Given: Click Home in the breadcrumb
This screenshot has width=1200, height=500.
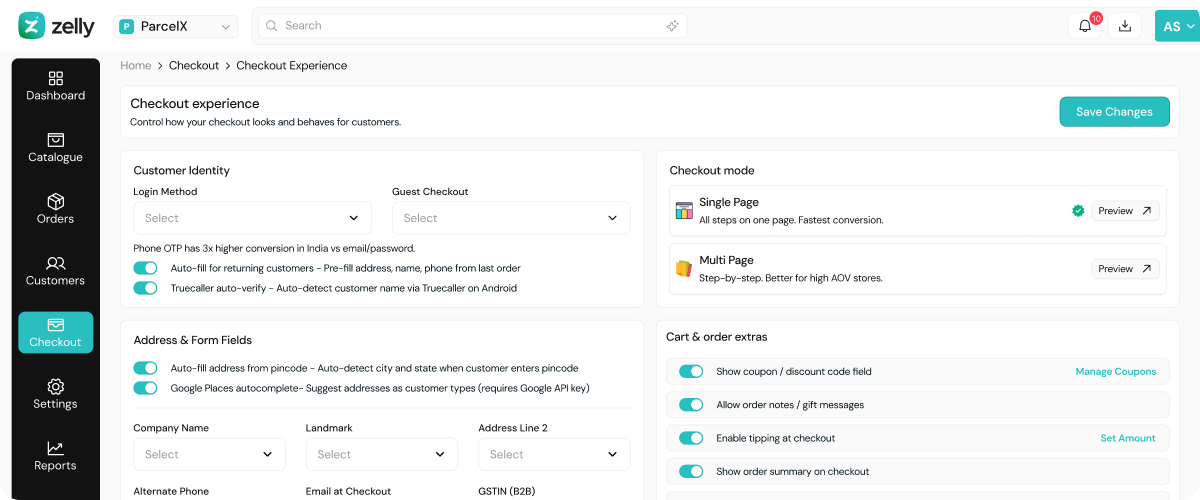Looking at the screenshot, I should pyautogui.click(x=136, y=66).
